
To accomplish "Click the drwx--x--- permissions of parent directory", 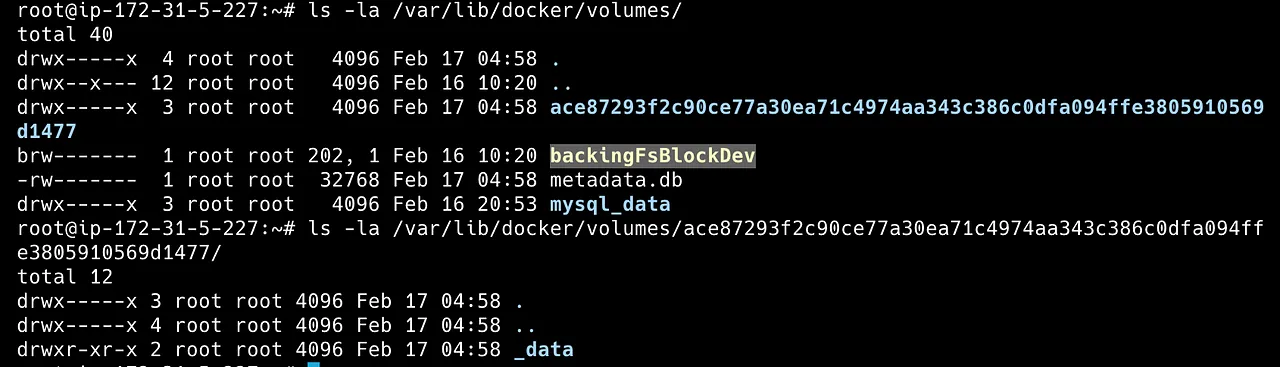I will pos(77,83).
